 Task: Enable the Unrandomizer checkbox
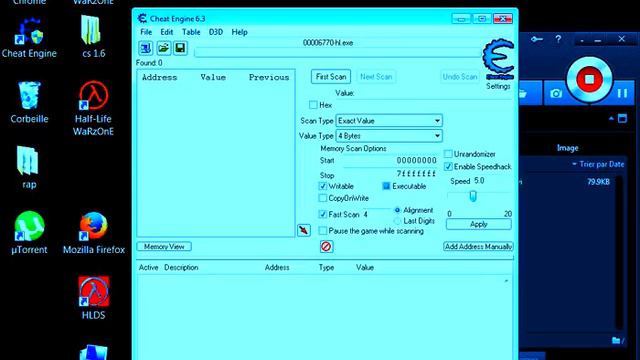(448, 154)
